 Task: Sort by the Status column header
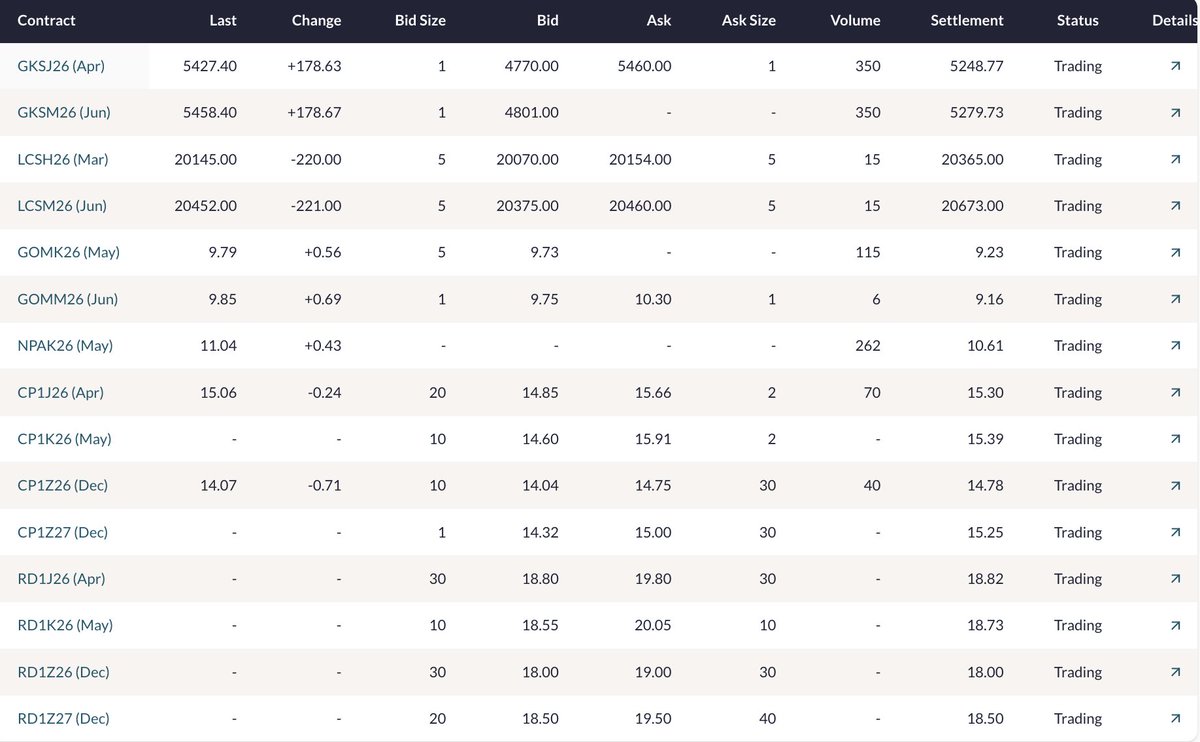(1077, 20)
